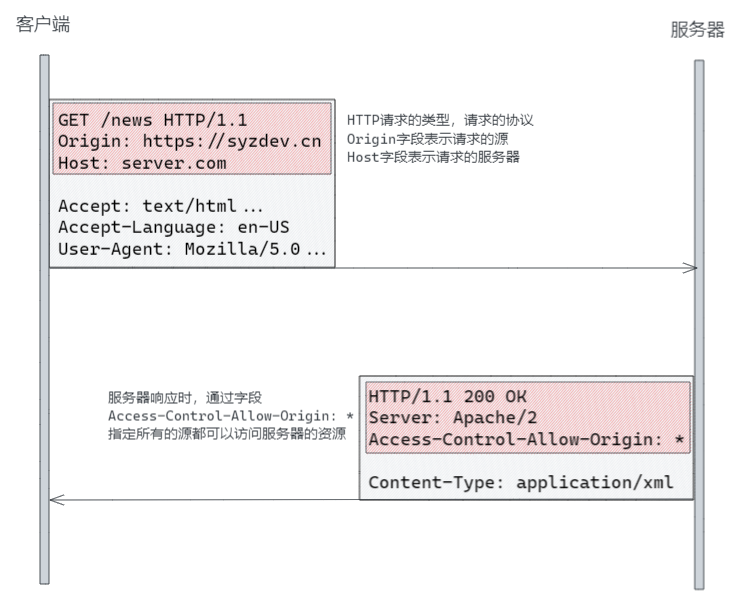749x605 pixels.
Task: Click the annotation 'Access-Control-Allow-Origin: *' on the left
Action: 231,416
